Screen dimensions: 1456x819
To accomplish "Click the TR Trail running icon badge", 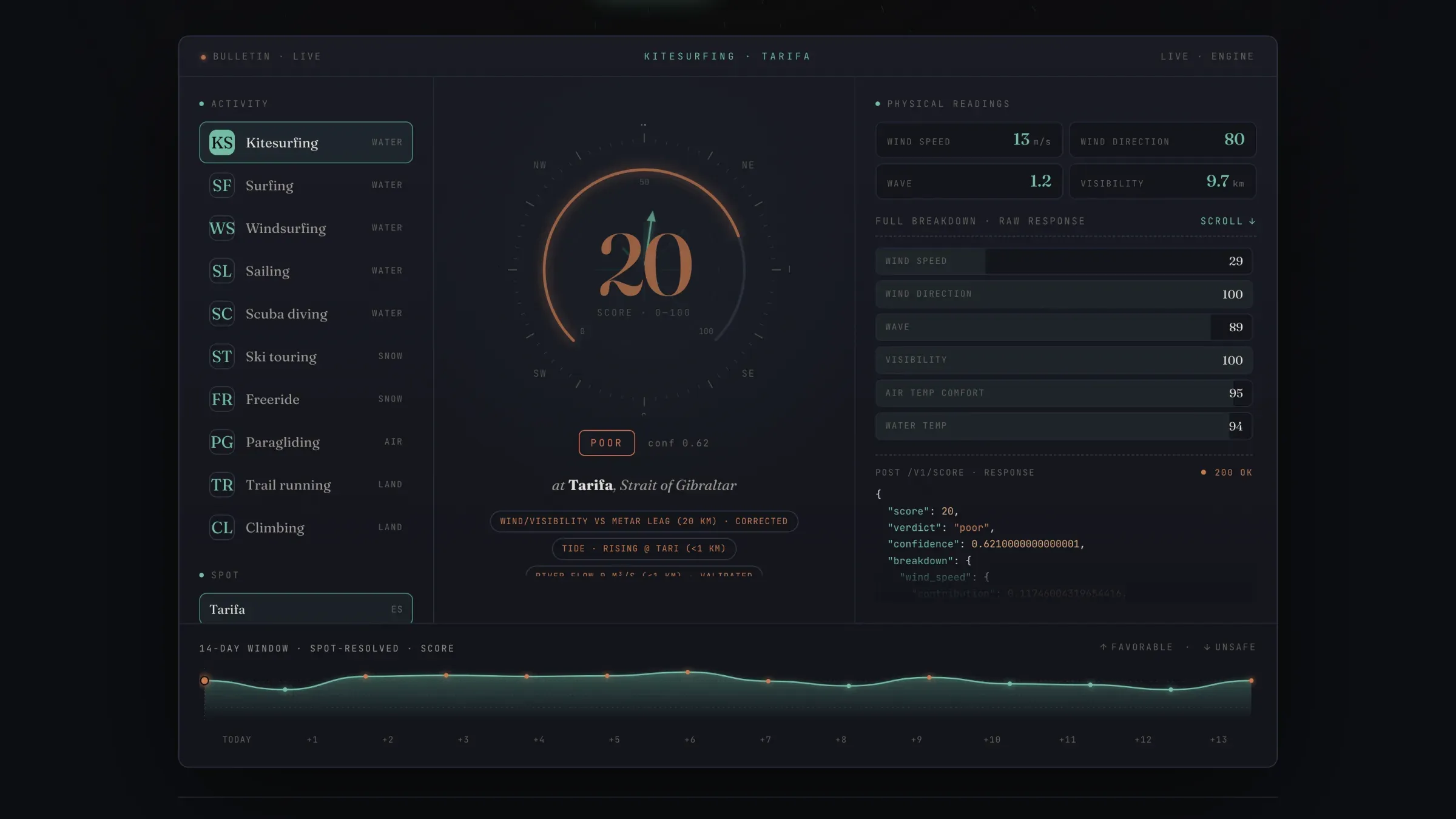I will (221, 485).
